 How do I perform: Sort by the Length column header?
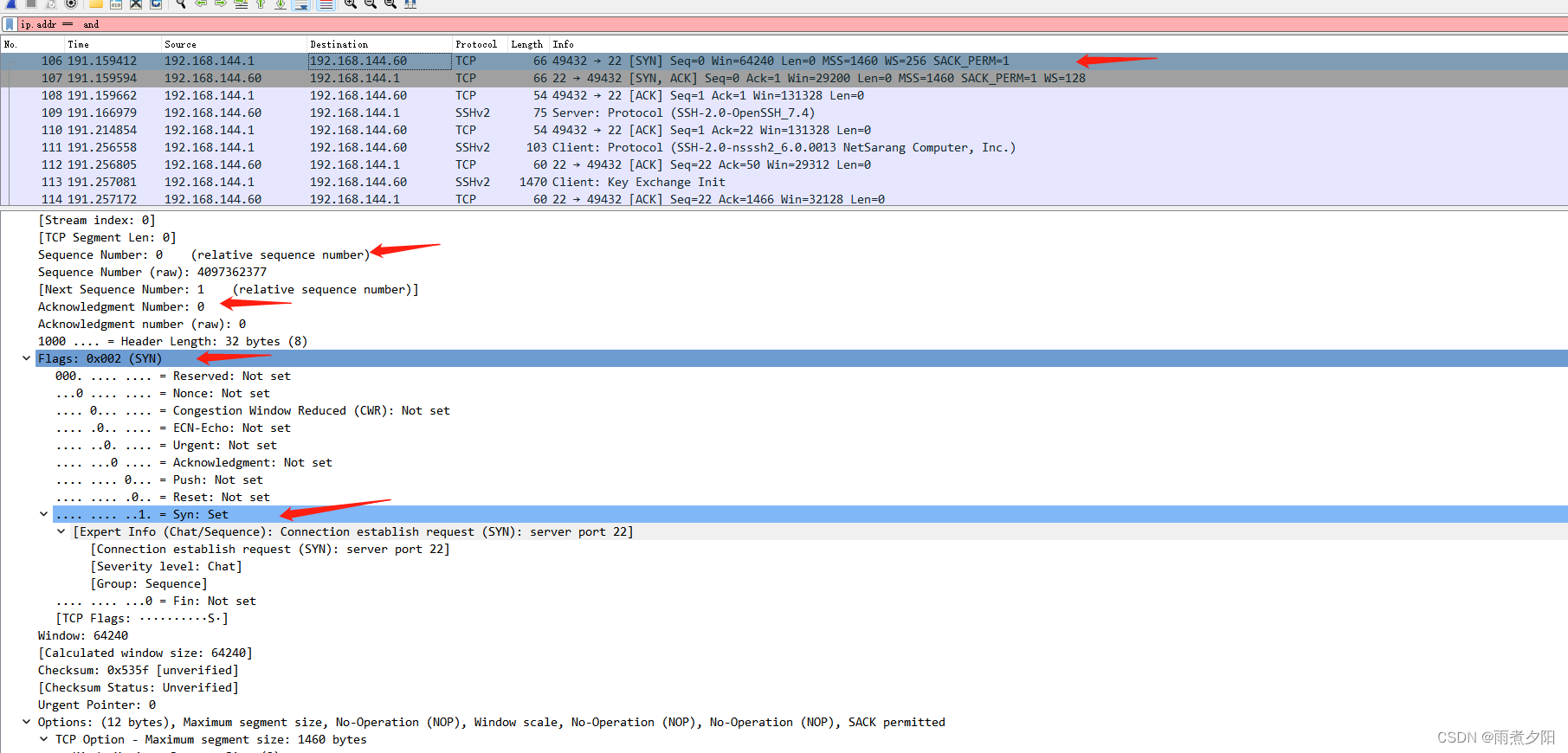pos(529,44)
